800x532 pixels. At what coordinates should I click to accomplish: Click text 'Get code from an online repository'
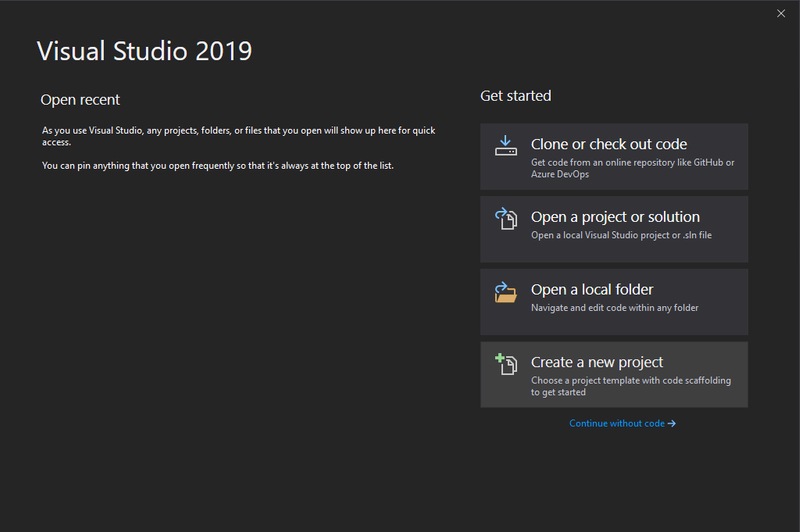click(603, 162)
